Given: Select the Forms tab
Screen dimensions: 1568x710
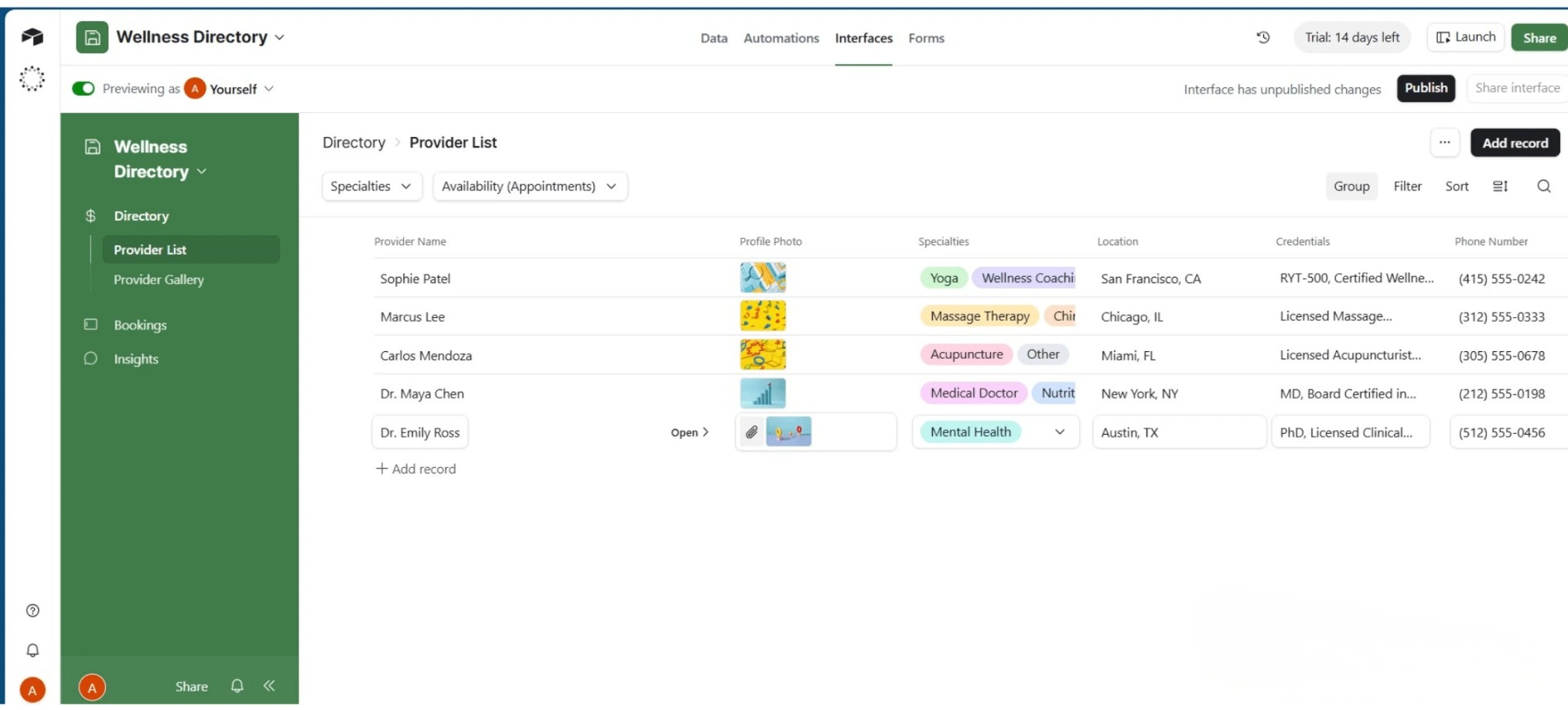Looking at the screenshot, I should pos(926,38).
